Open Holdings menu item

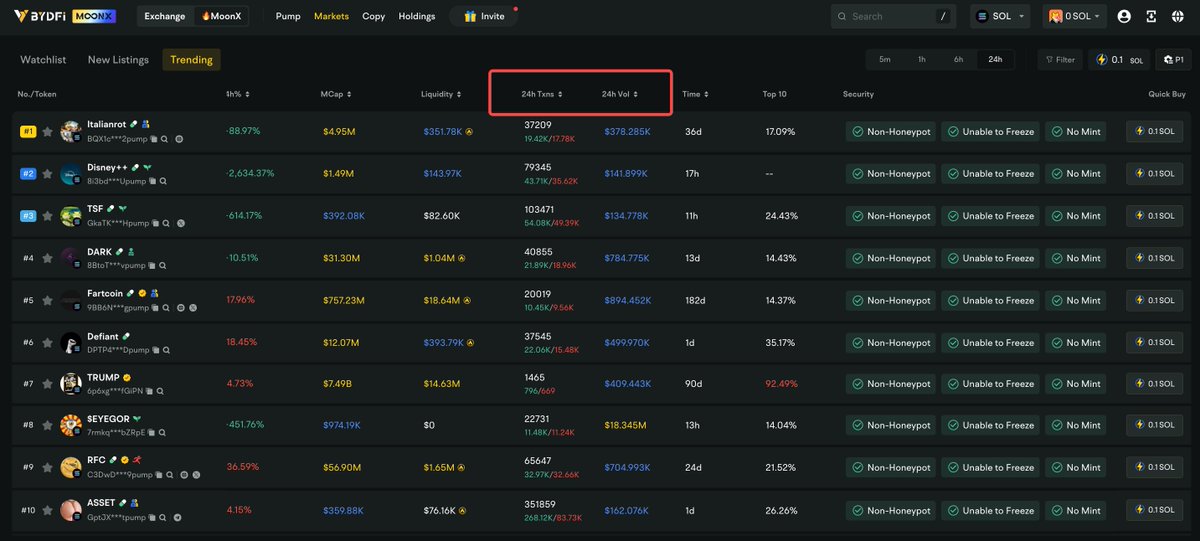(417, 16)
